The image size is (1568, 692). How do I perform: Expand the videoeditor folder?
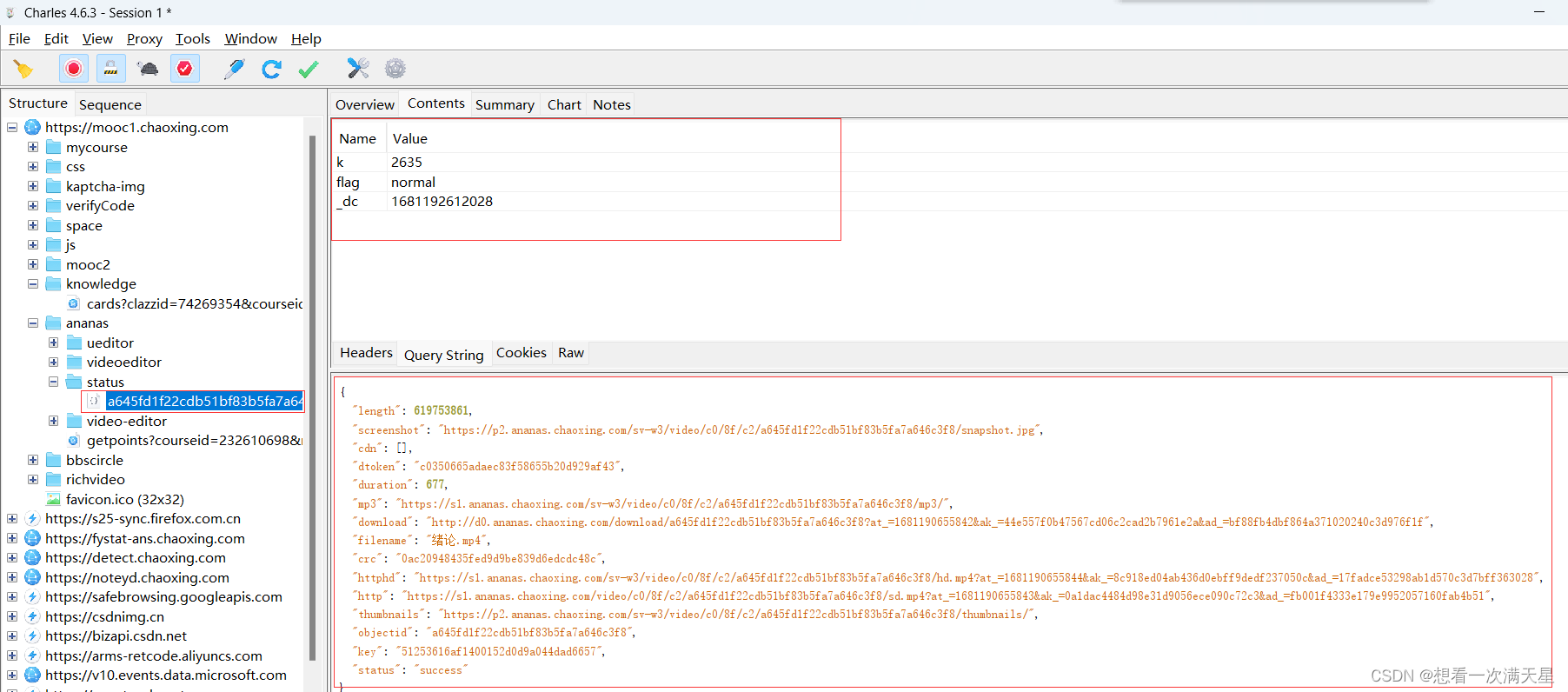pyautogui.click(x=54, y=362)
